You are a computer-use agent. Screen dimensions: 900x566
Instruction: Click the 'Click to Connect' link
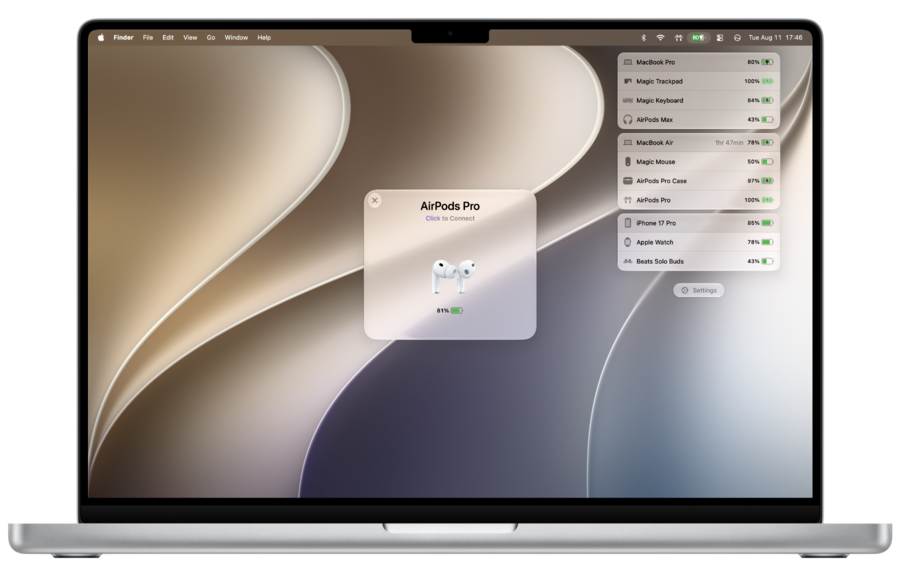tap(450, 219)
